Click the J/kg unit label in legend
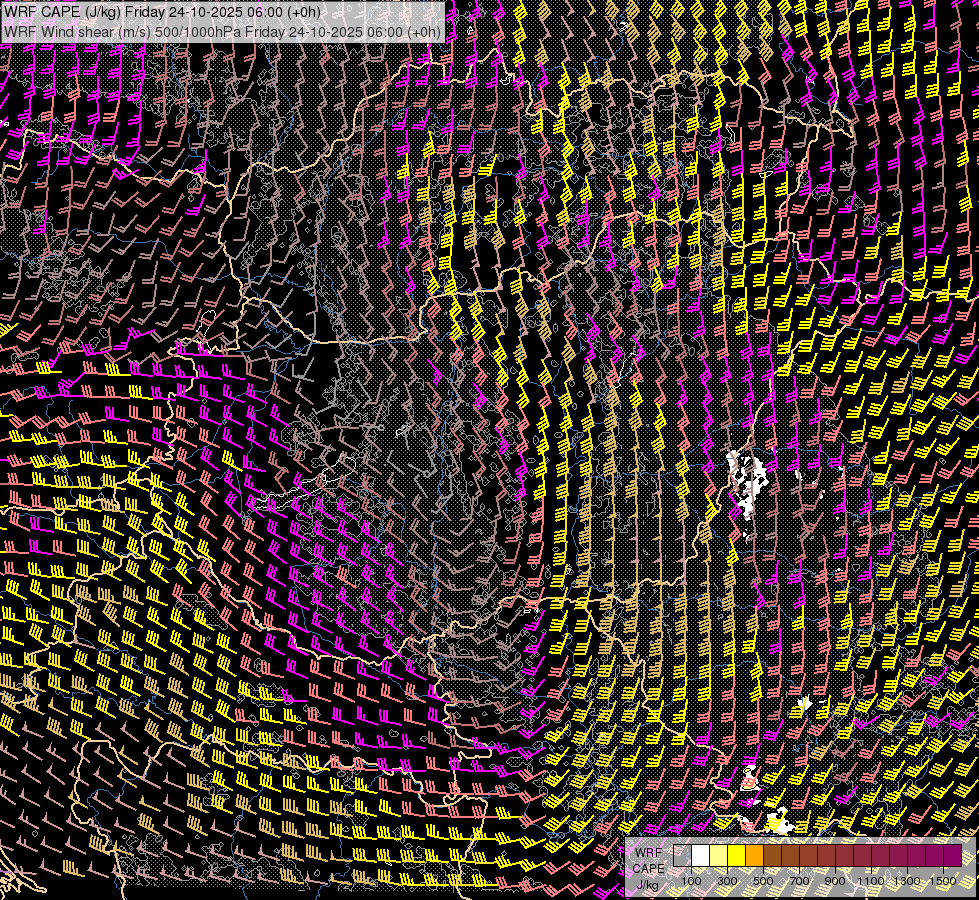 click(647, 885)
